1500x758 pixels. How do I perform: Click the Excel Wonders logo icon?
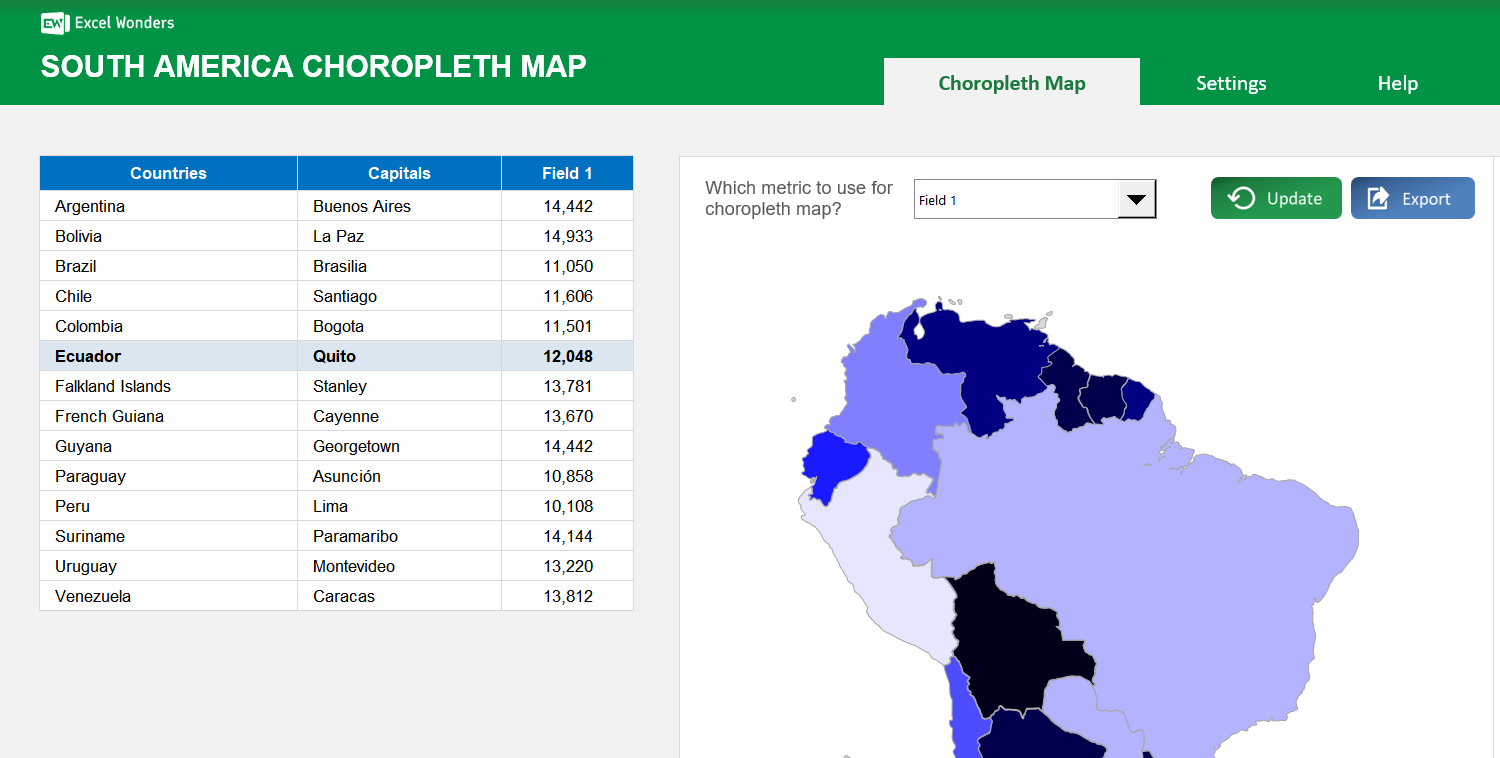coord(53,22)
